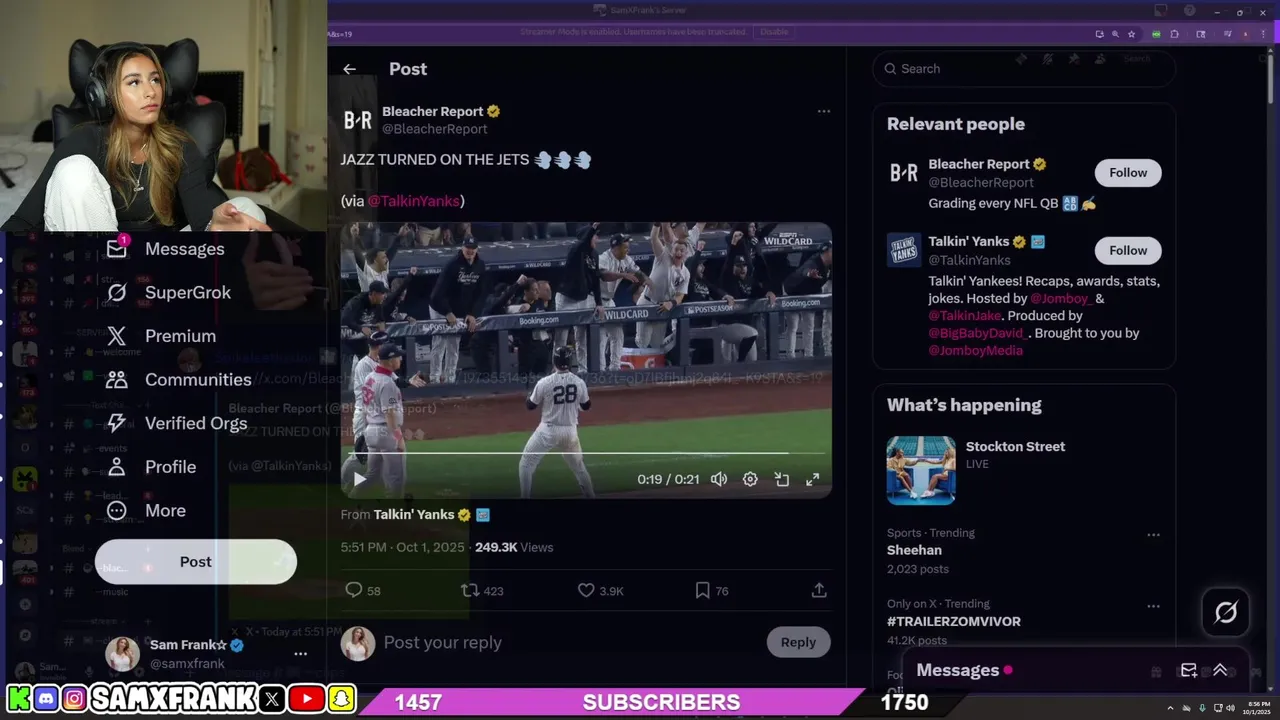Screen dimensions: 1280x720
Task: Toggle picture-in-picture on the video
Action: pos(782,479)
